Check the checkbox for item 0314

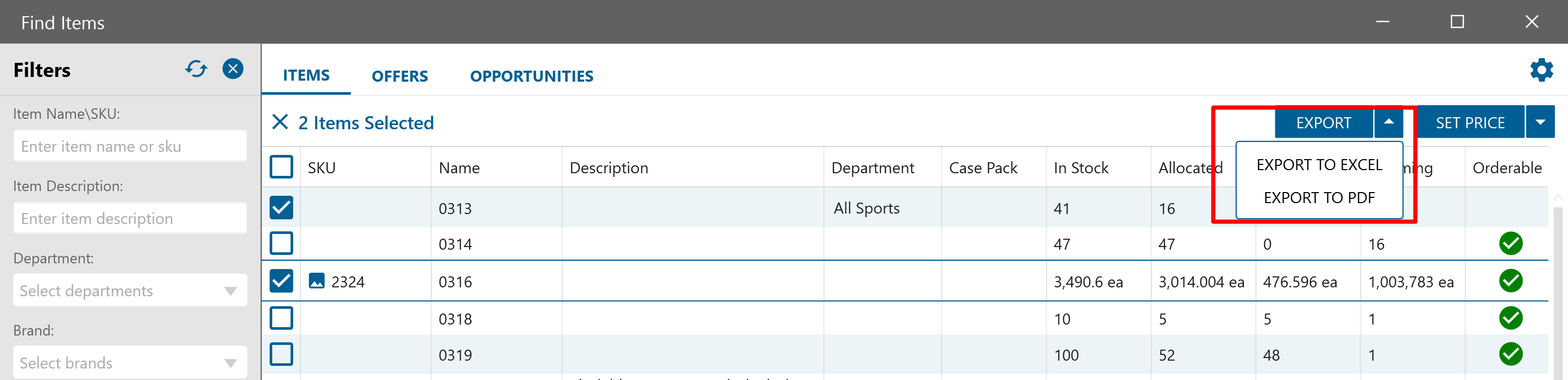point(281,243)
